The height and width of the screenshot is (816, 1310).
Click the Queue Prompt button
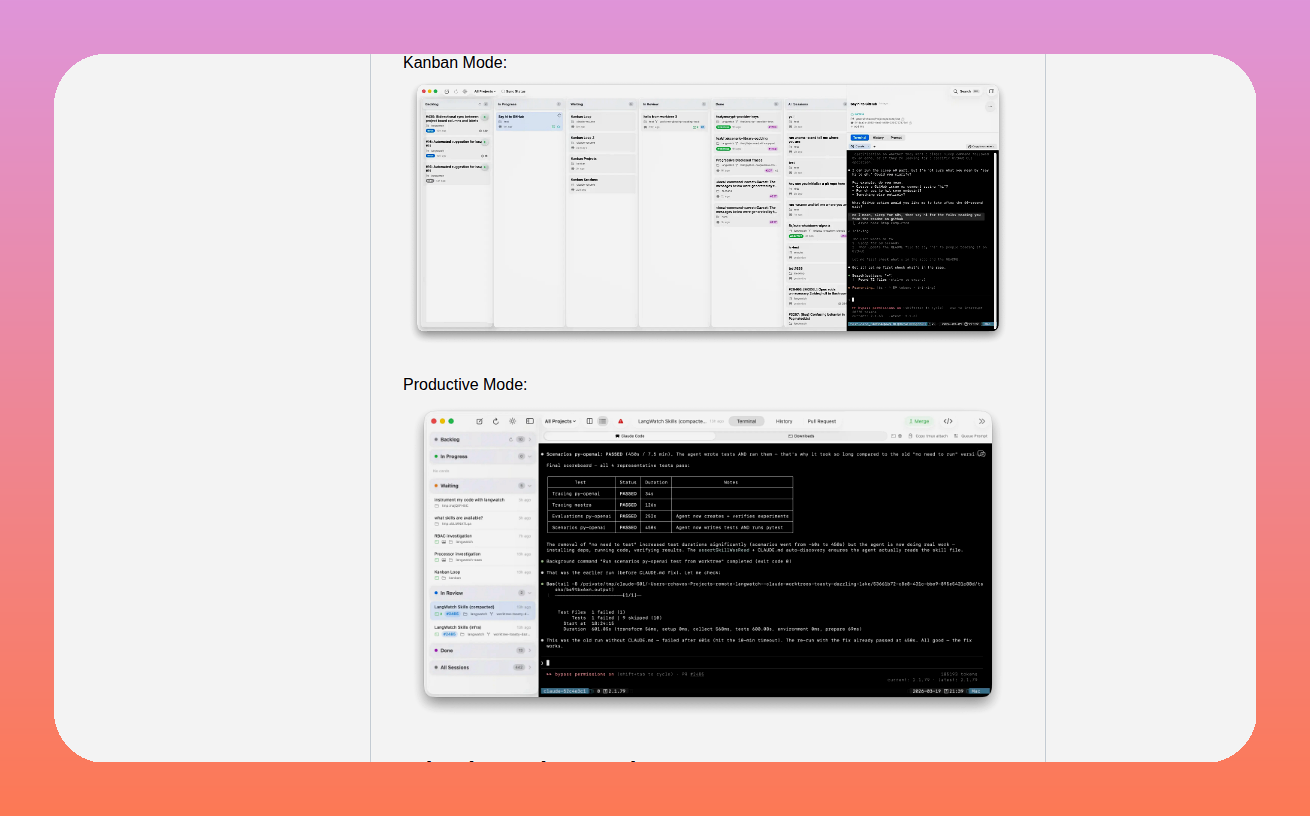pyautogui.click(x=970, y=436)
